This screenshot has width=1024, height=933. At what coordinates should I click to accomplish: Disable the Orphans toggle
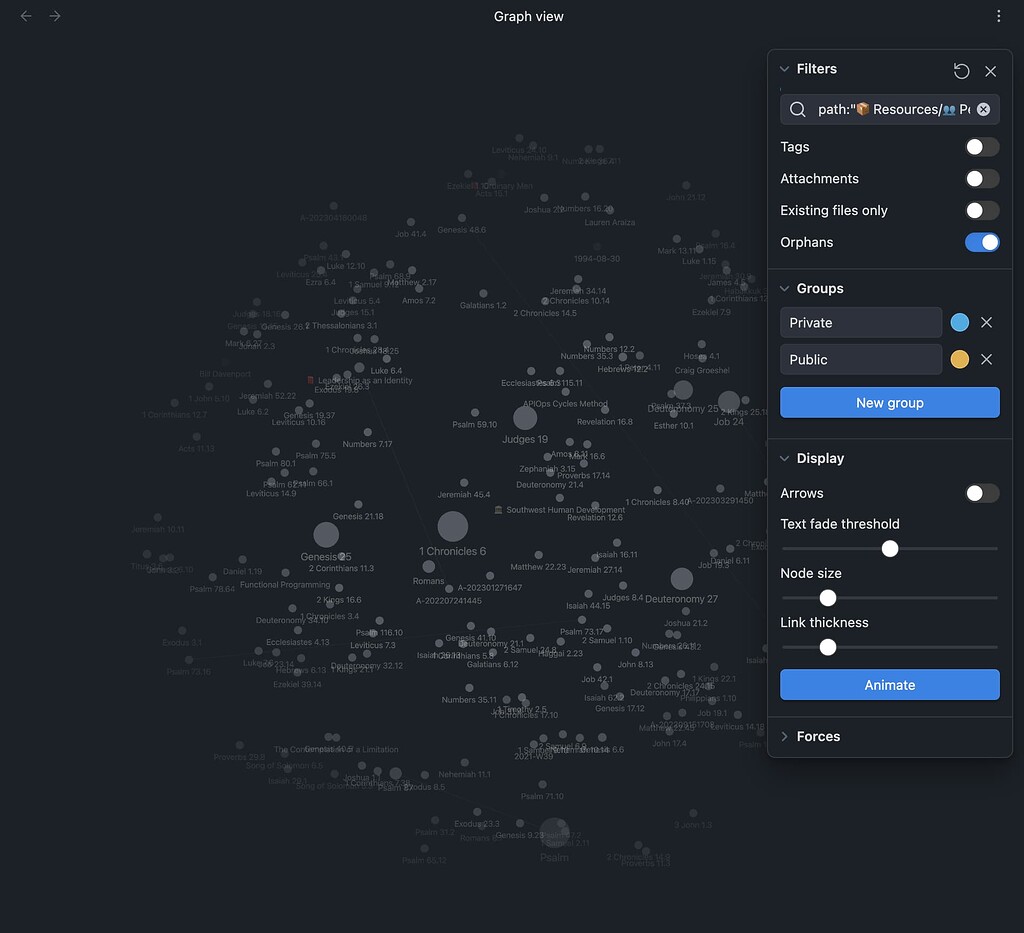point(982,242)
